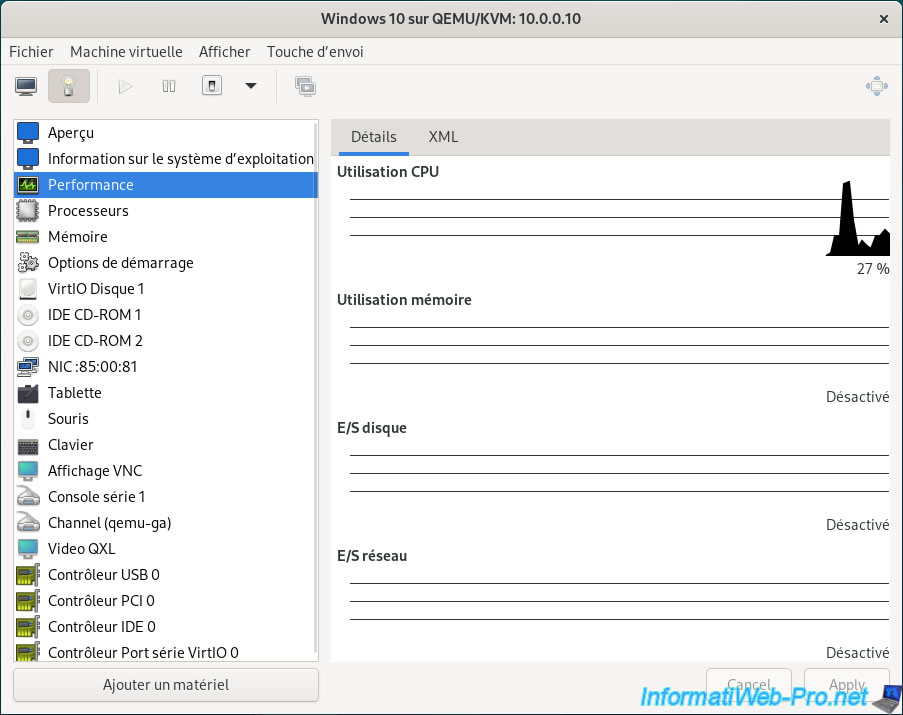This screenshot has height=715, width=903.
Task: Select the VirtIO Disque 1 icon
Action: 28,288
